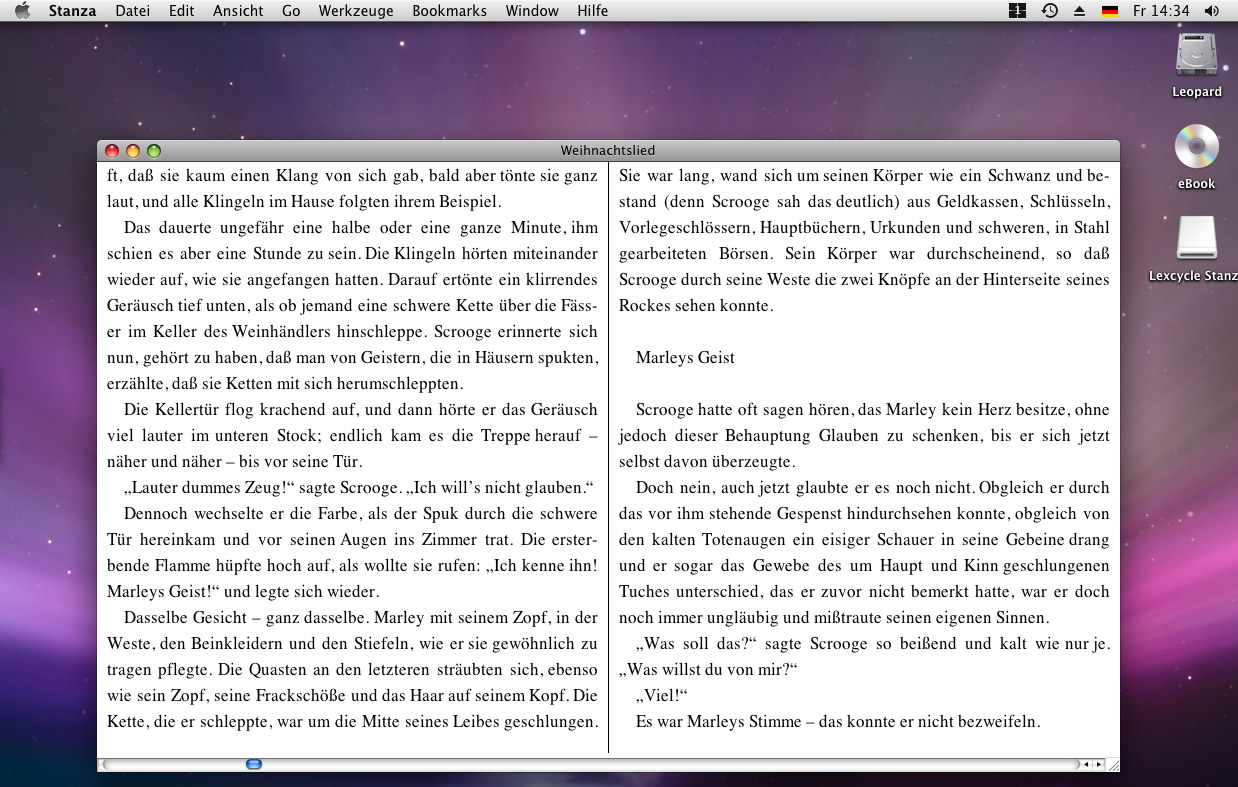This screenshot has width=1238, height=787.
Task: Click the line "„Was willst du von mir?“"
Action: [708, 669]
